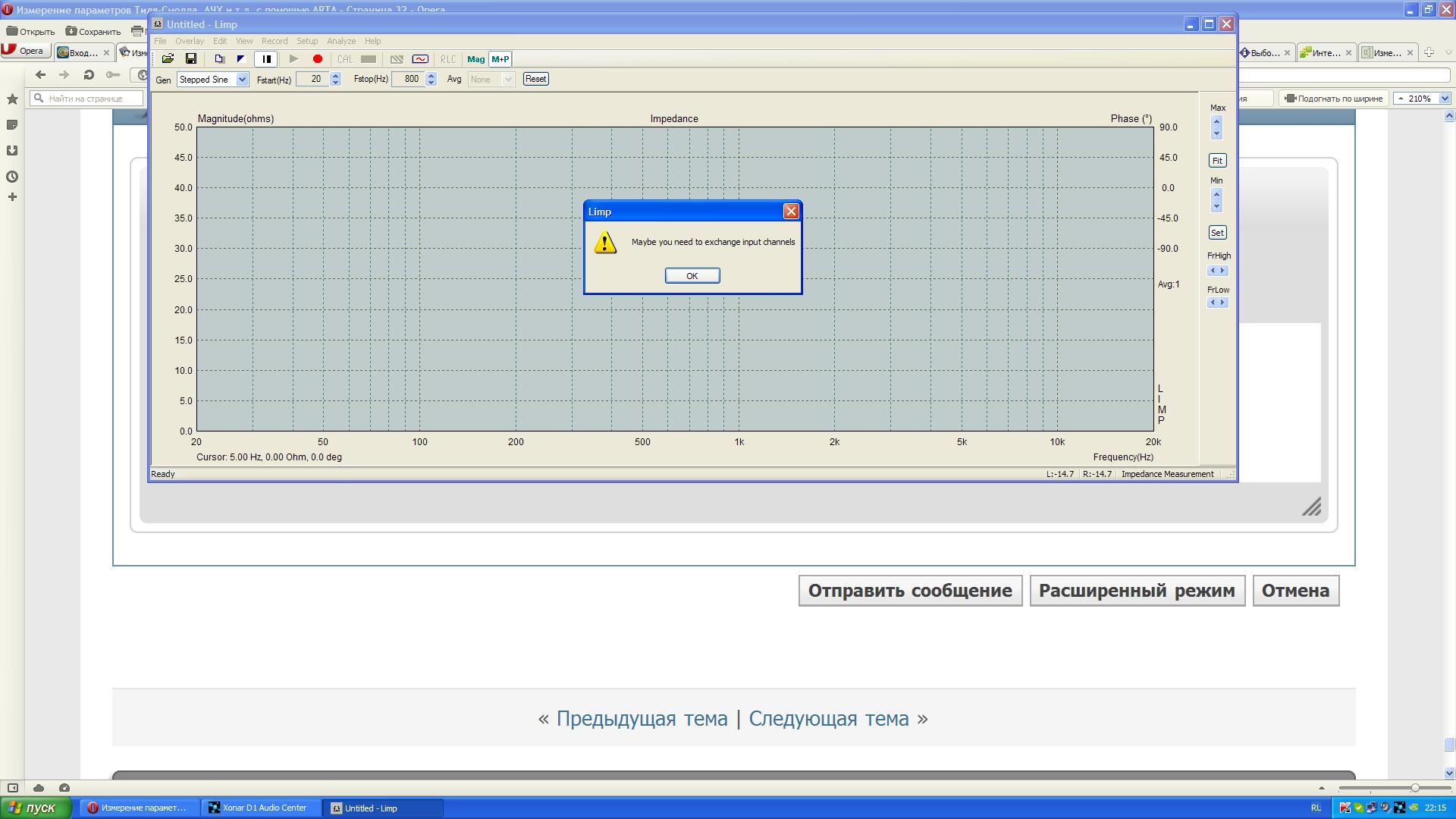Click the history clock icon in Opera sidebar
The image size is (1456, 819).
coord(12,177)
